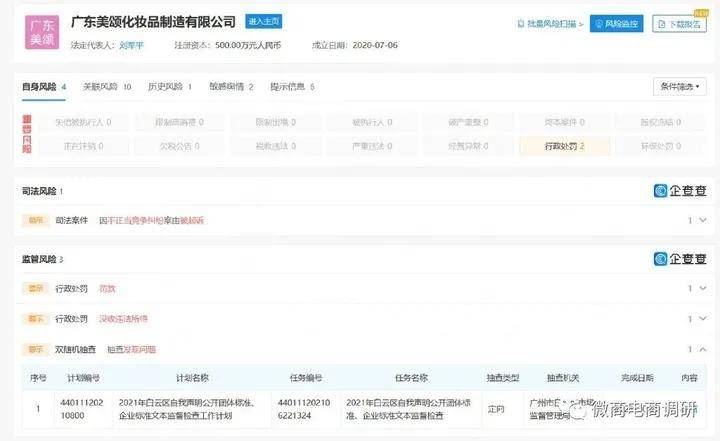The width and height of the screenshot is (720, 441).
Task: Click the 批量风险扫描 link
Action: pos(550,24)
